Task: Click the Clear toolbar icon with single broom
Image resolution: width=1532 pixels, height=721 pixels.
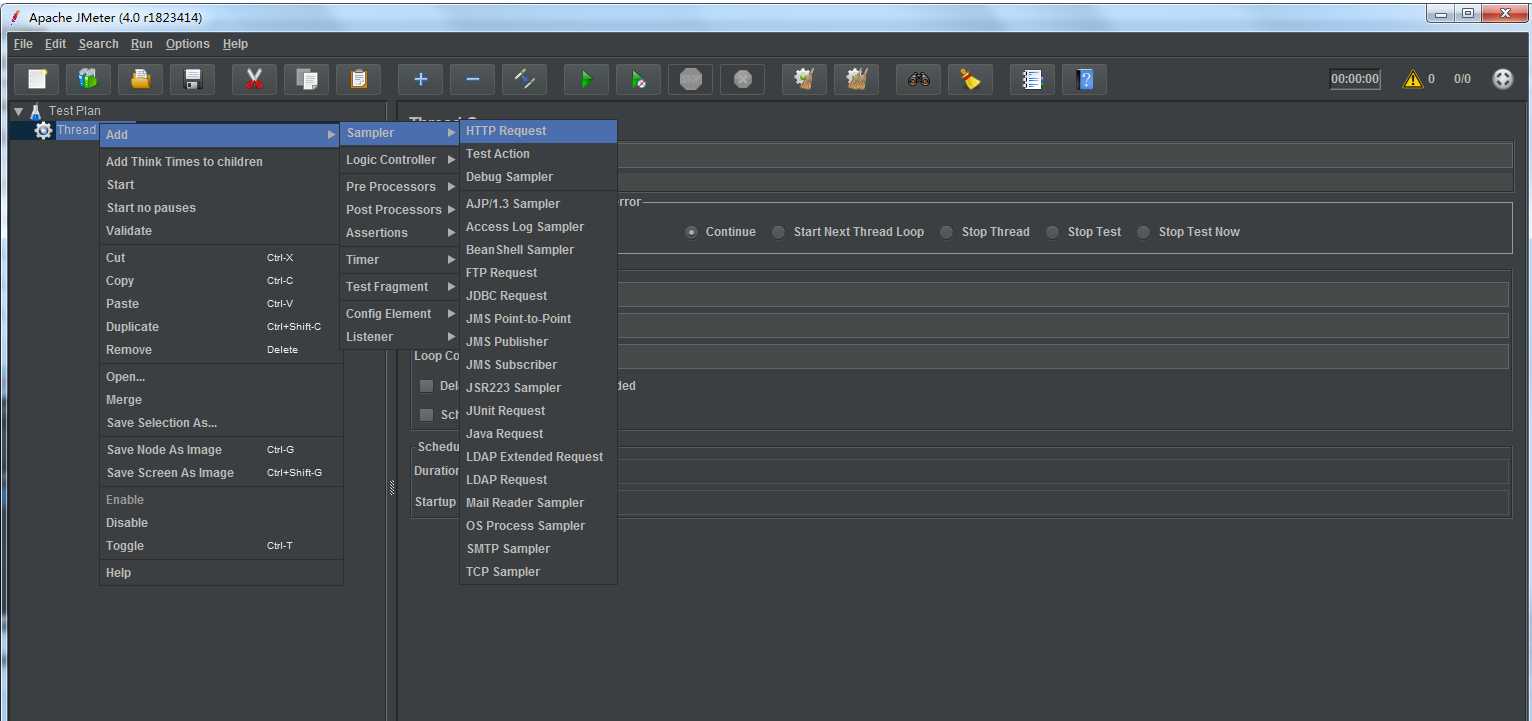Action: (804, 79)
